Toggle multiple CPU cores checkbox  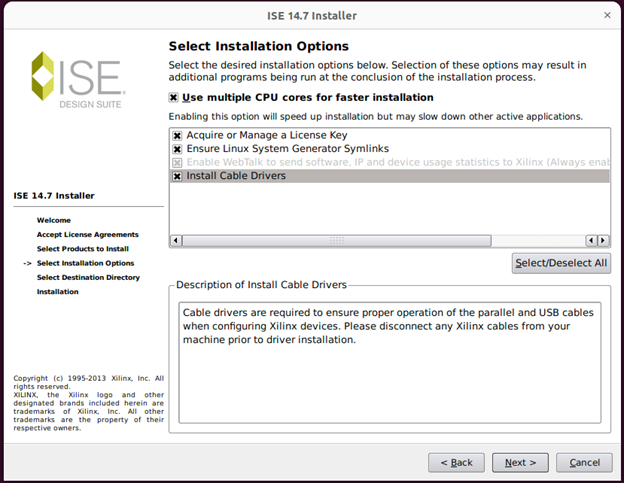[174, 97]
